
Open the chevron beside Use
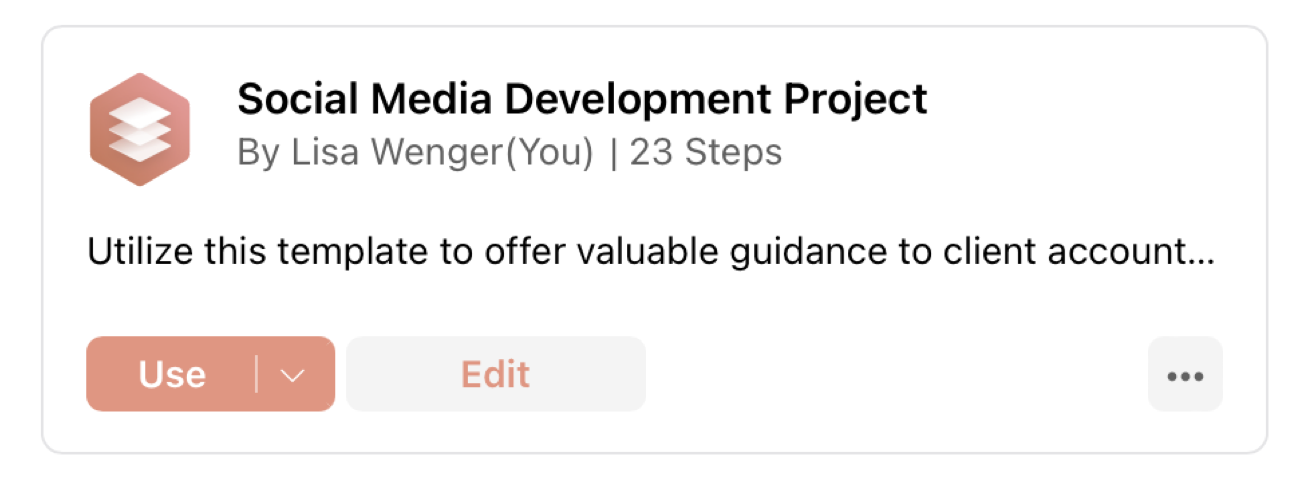[x=293, y=375]
